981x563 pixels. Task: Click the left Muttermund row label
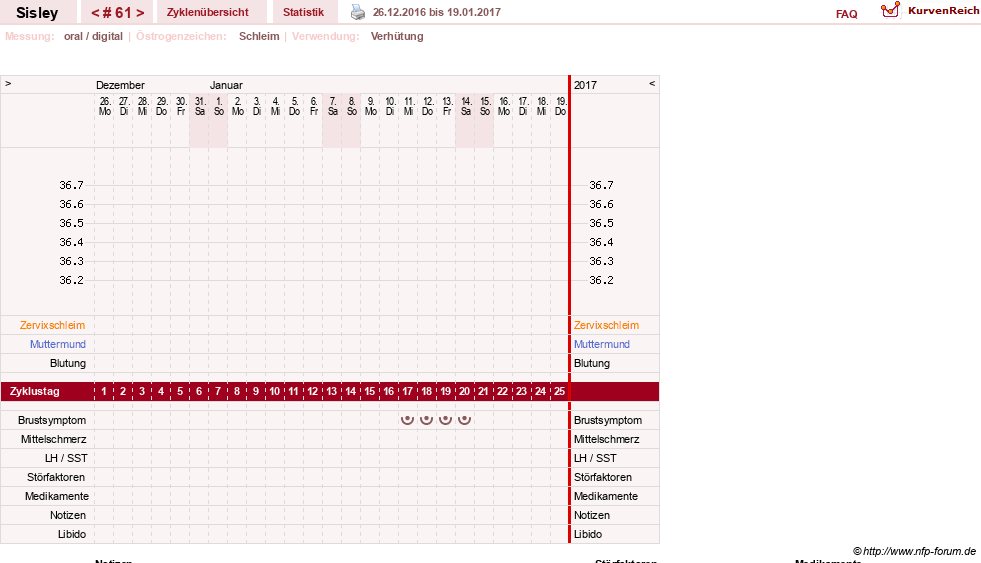point(58,344)
